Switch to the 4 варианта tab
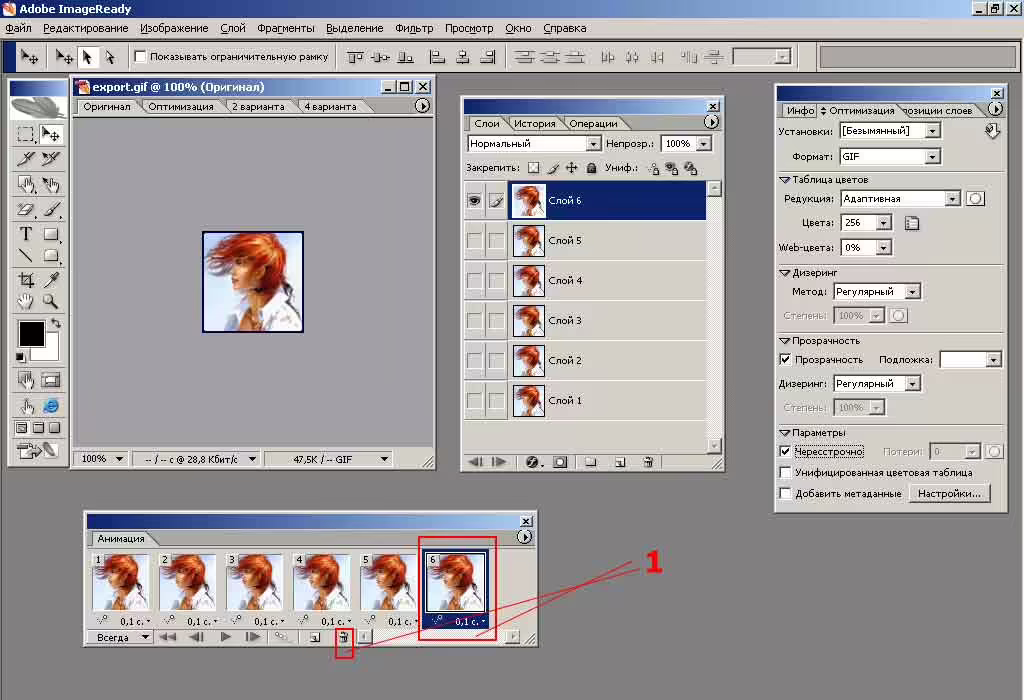Viewport: 1024px width, 700px height. [330, 106]
